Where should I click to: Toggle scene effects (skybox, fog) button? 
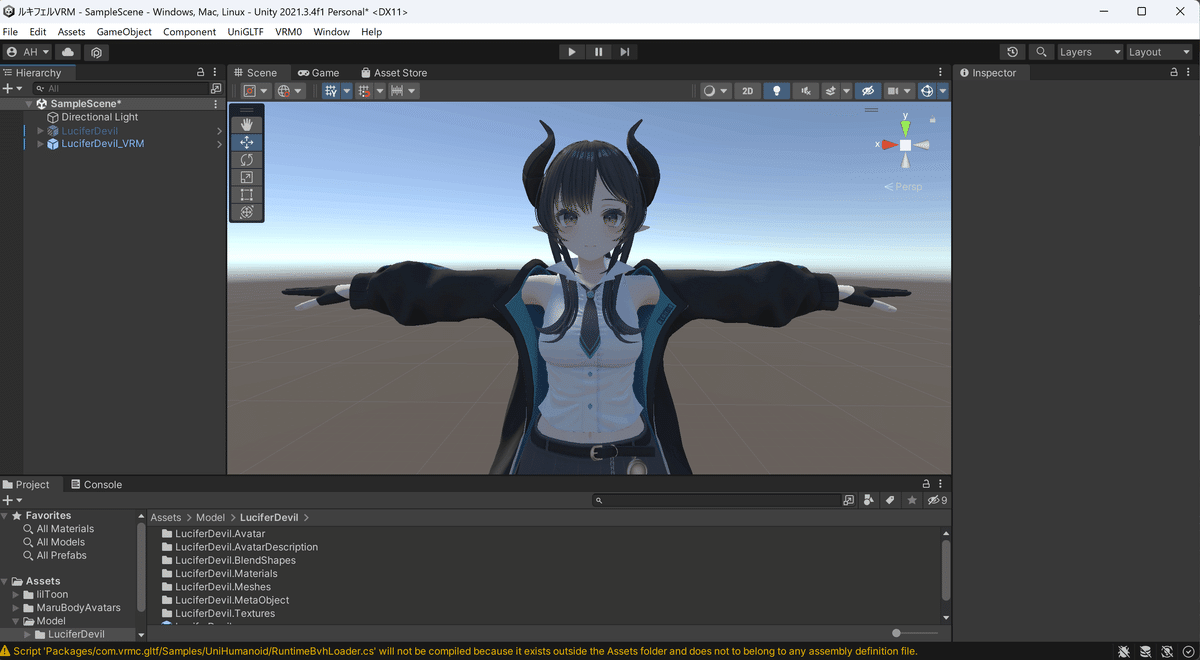pyautogui.click(x=830, y=91)
